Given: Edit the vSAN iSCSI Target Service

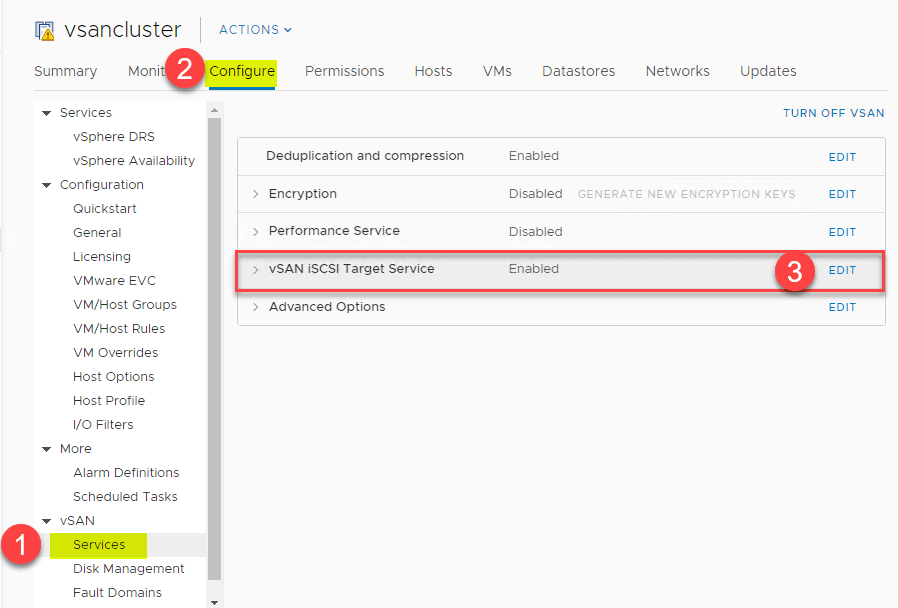Looking at the screenshot, I should point(842,270).
